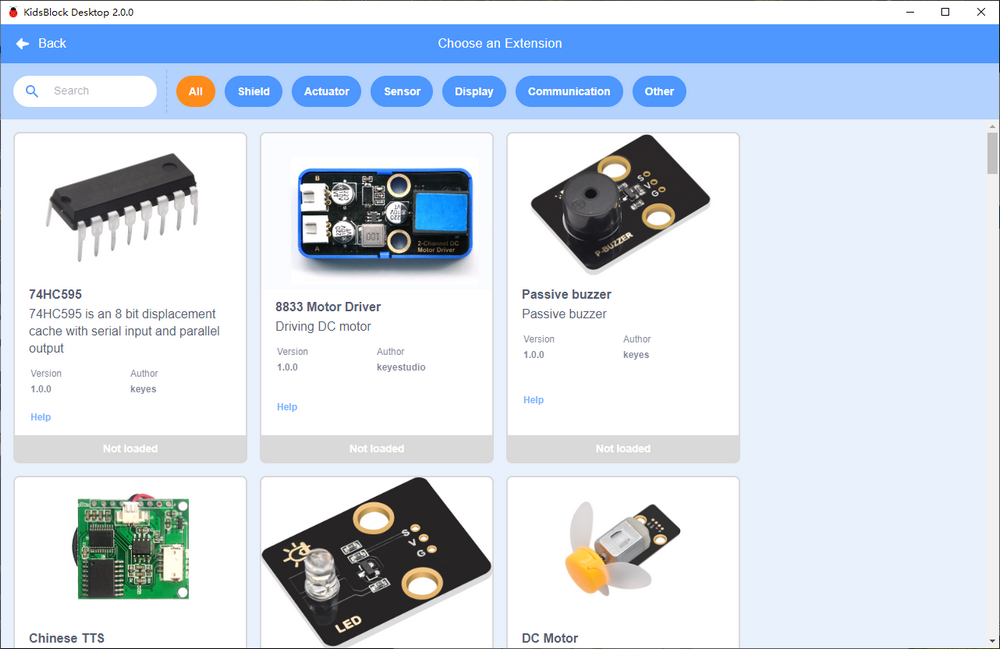1000x649 pixels.
Task: Click the back arrow icon
Action: (x=22, y=43)
